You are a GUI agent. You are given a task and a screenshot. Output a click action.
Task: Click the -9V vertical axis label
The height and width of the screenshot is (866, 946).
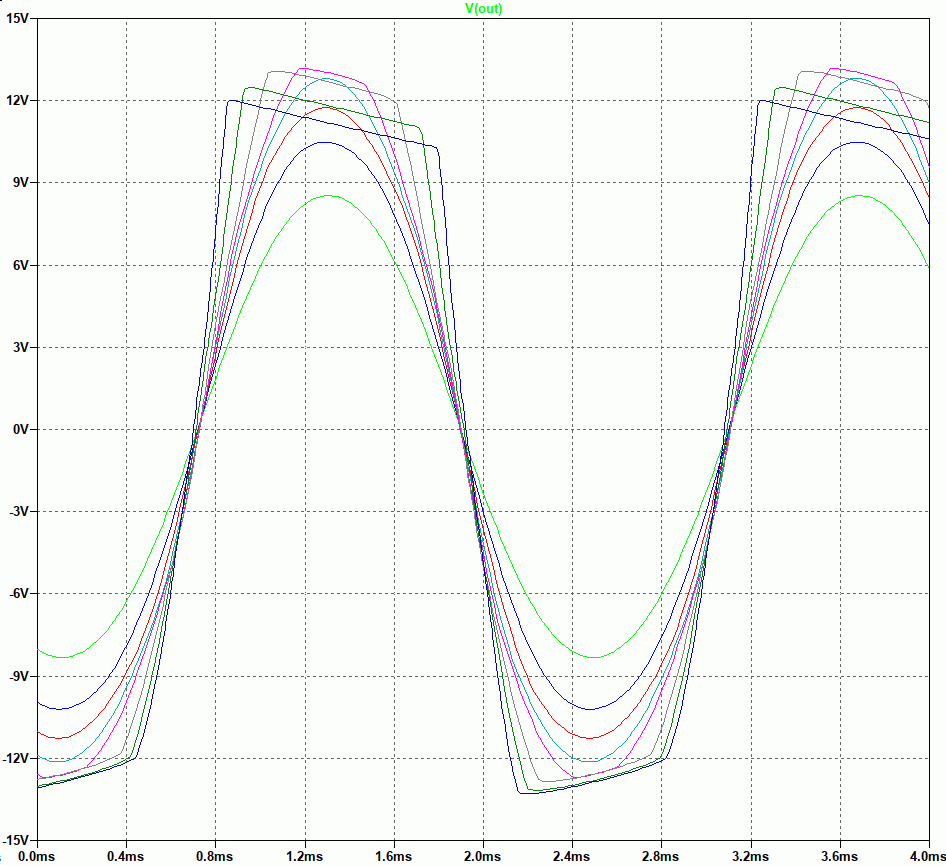click(19, 676)
